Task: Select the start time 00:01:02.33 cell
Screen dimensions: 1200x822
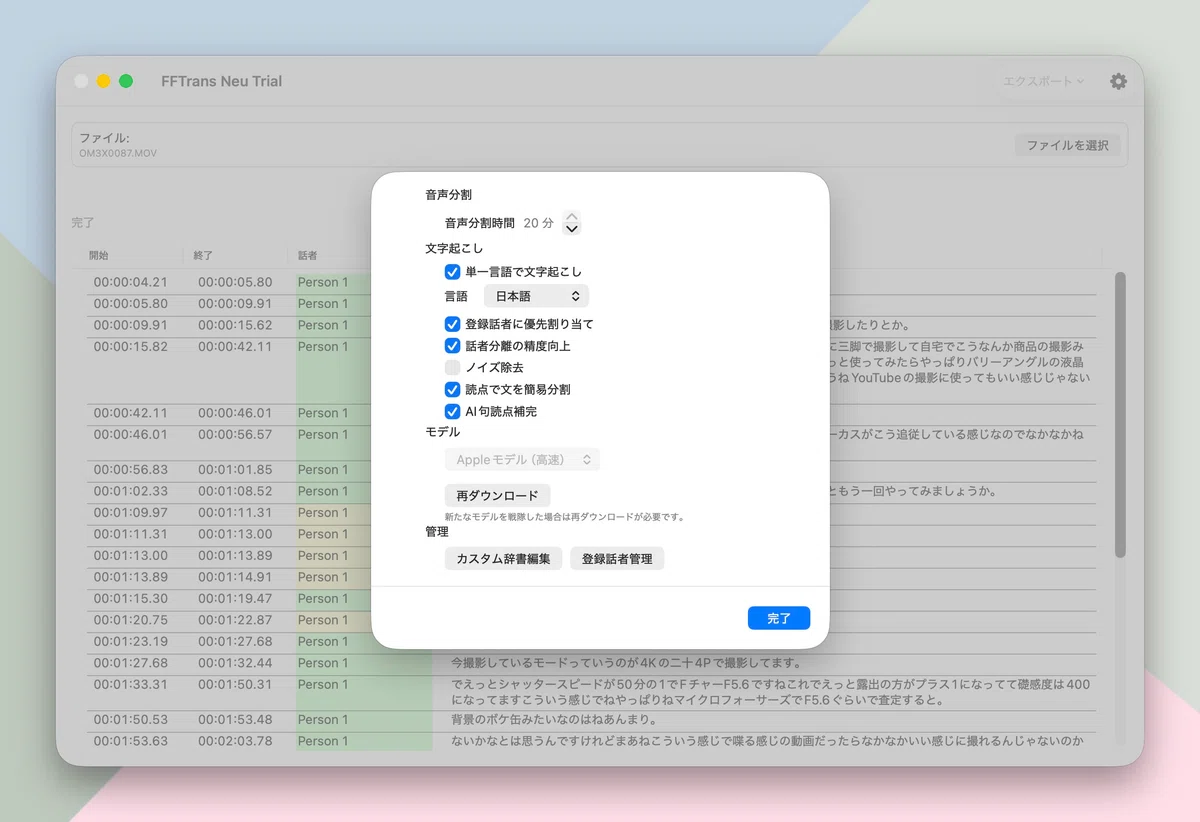Action: pos(131,492)
